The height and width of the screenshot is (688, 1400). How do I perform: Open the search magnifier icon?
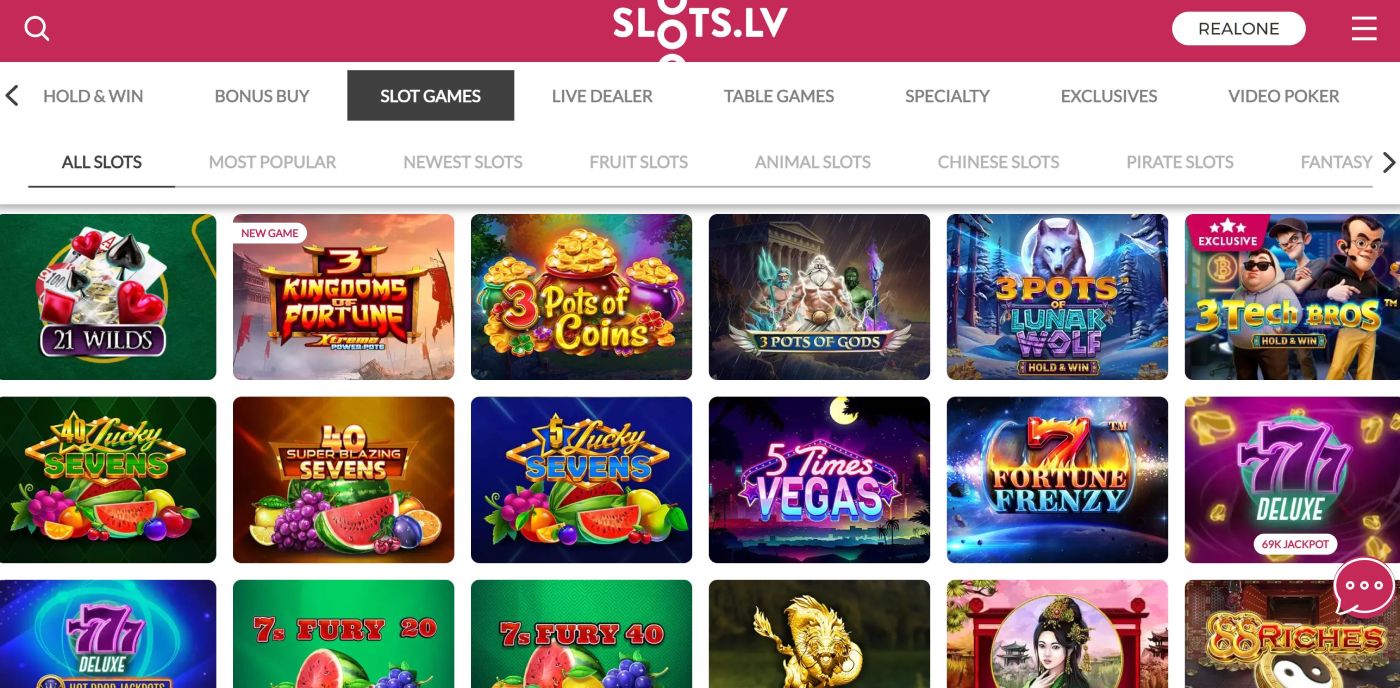click(x=37, y=28)
